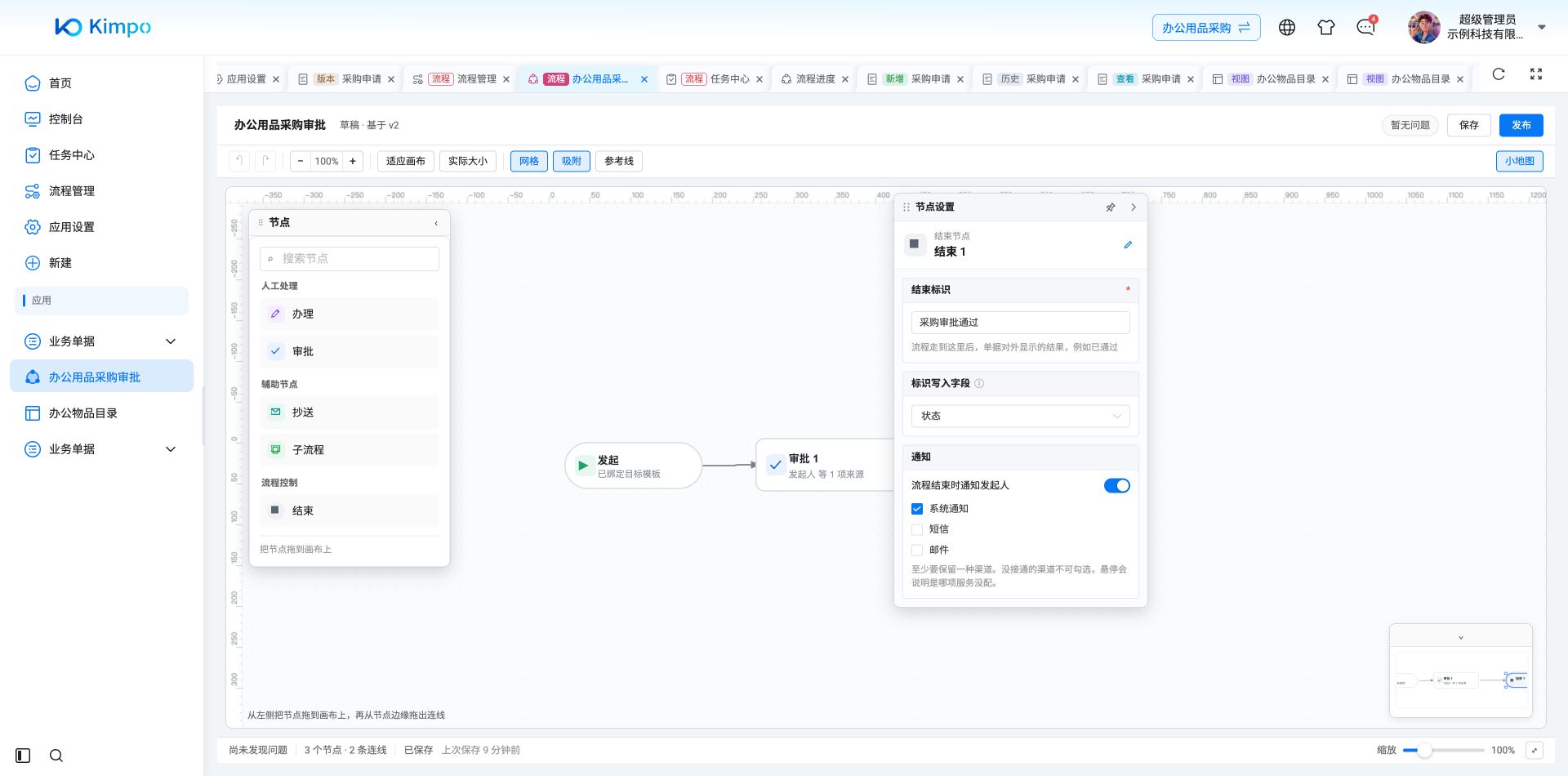The width and height of the screenshot is (1568, 776).
Task: Collapse the 节点 palette panel
Action: [x=436, y=223]
